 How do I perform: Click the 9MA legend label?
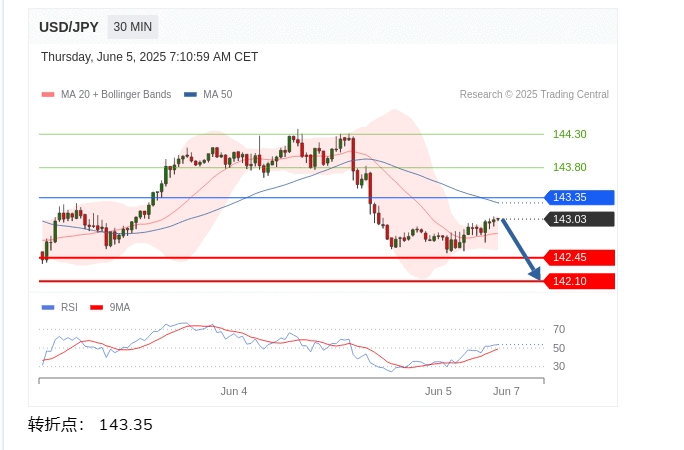120,307
